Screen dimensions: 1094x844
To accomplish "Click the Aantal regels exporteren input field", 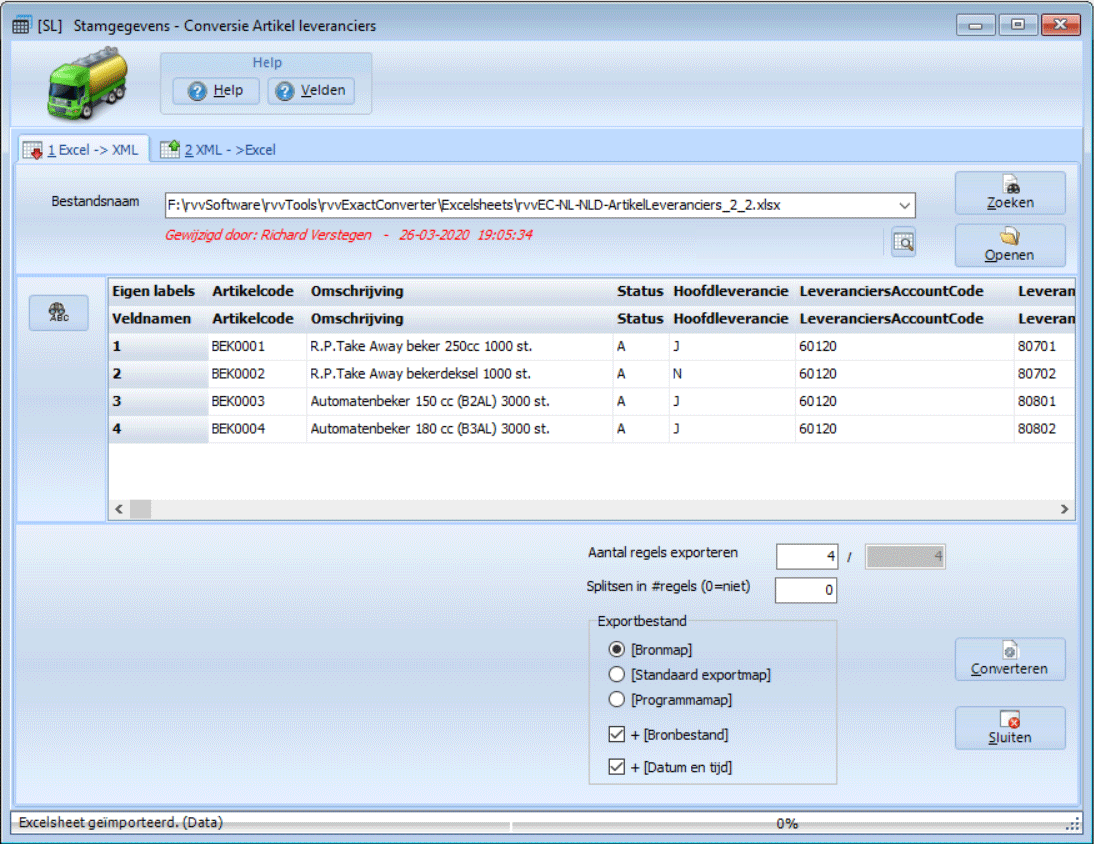I will click(806, 557).
